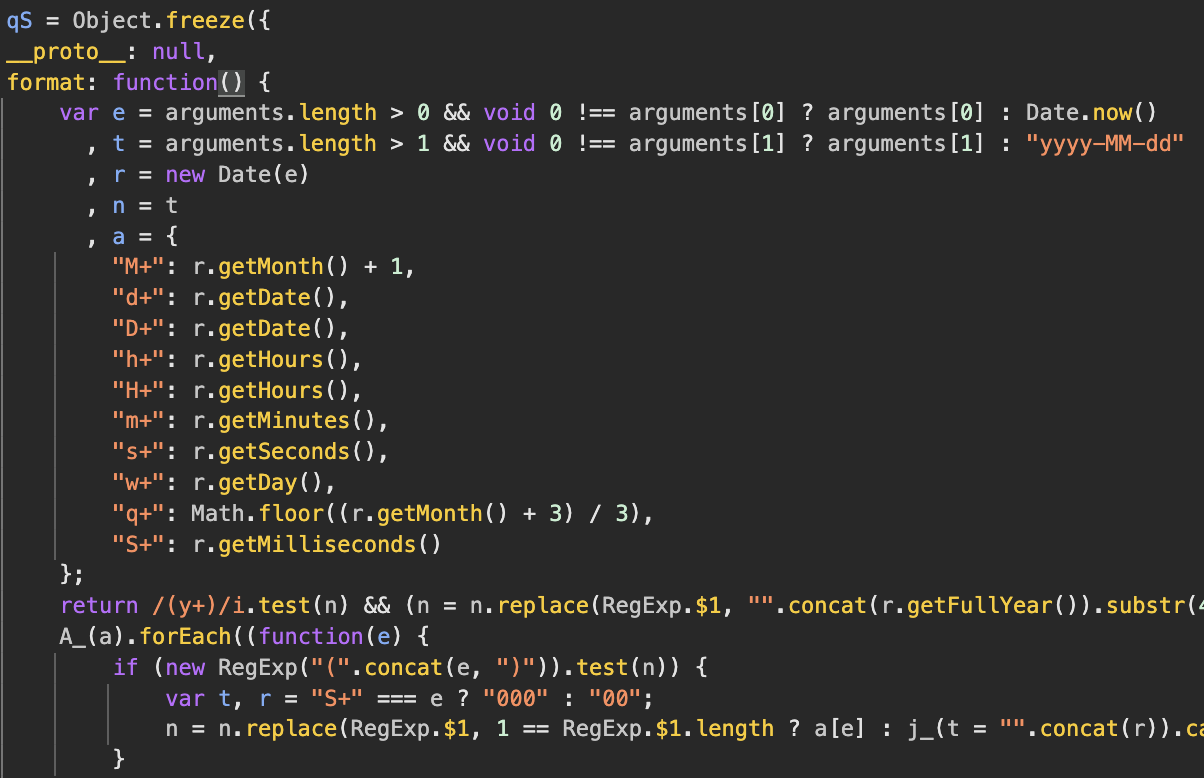The image size is (1204, 778).
Task: Click the "S+" key before getMilliseconds
Action: click(139, 546)
